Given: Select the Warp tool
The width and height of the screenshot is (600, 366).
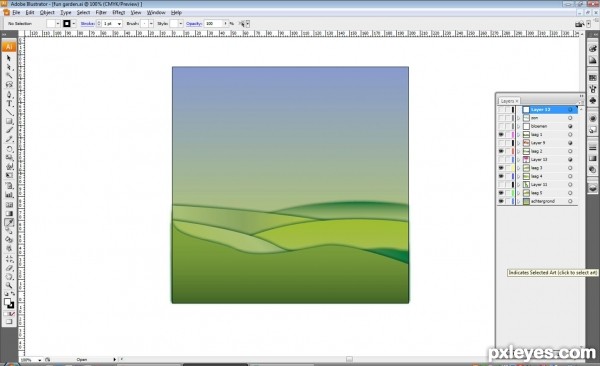Looking at the screenshot, I should click(x=9, y=167).
